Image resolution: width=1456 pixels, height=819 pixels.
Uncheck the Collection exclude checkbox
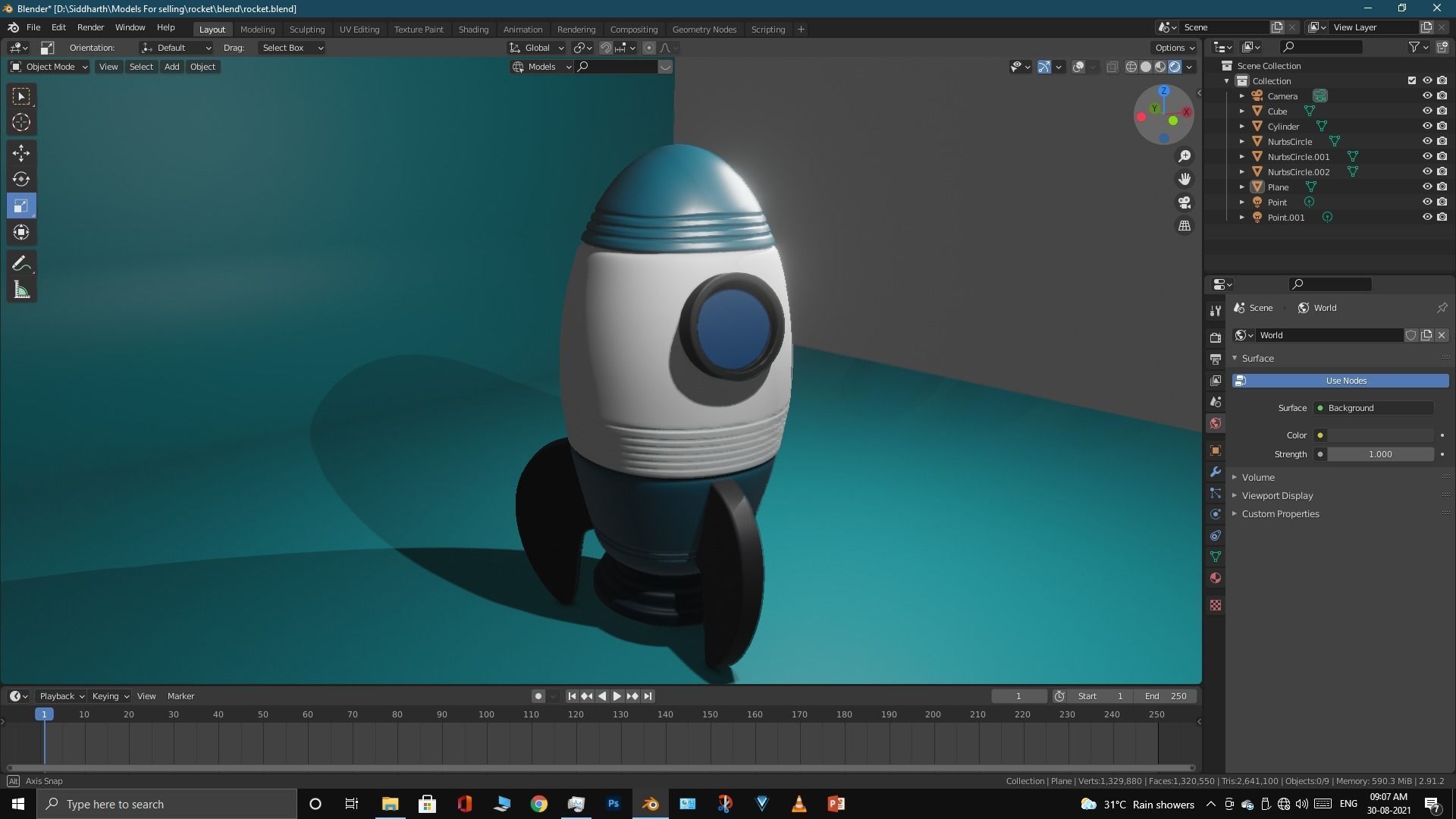1411,80
